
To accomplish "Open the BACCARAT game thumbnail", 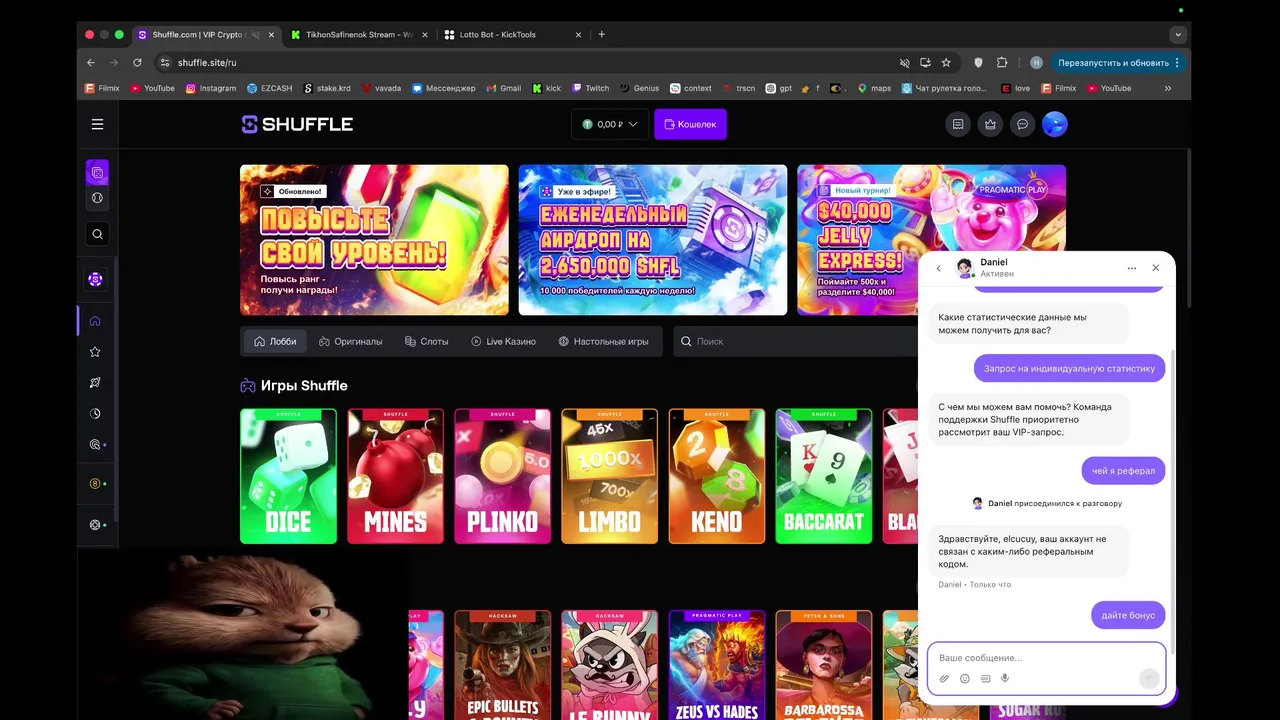I will pyautogui.click(x=823, y=476).
